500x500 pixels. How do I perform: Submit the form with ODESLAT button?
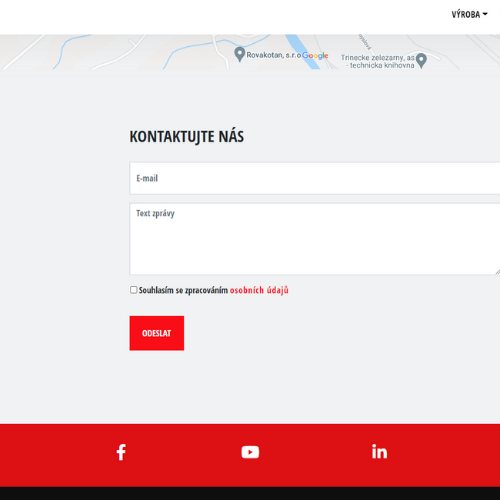[x=157, y=333]
